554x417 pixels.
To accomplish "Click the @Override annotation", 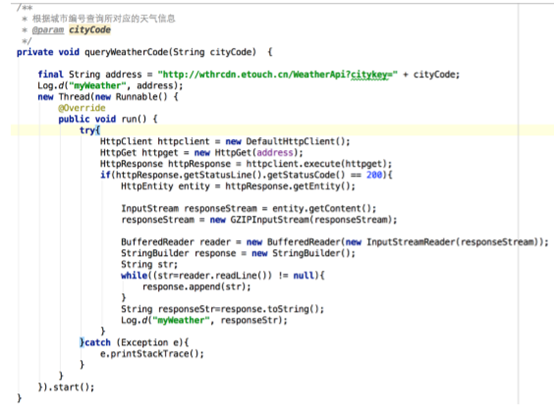I will point(82,108).
